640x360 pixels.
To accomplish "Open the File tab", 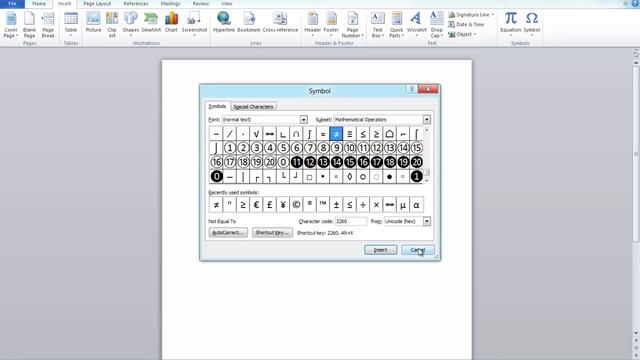I will [x=12, y=4].
